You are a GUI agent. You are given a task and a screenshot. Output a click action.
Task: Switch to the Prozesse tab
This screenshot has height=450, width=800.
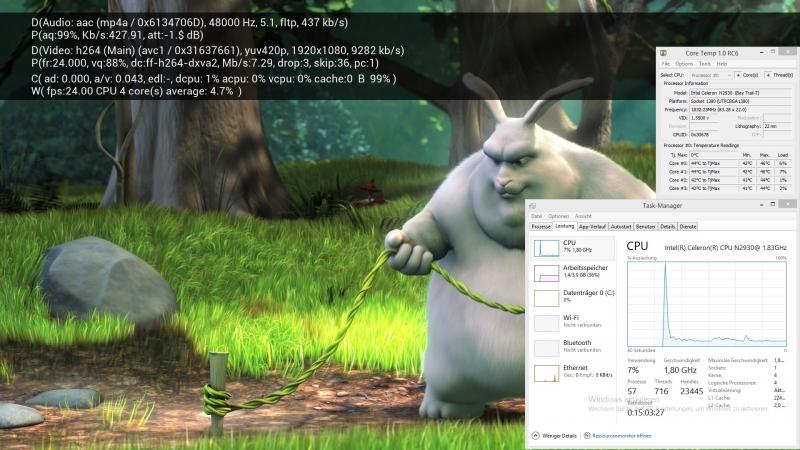[x=541, y=227]
